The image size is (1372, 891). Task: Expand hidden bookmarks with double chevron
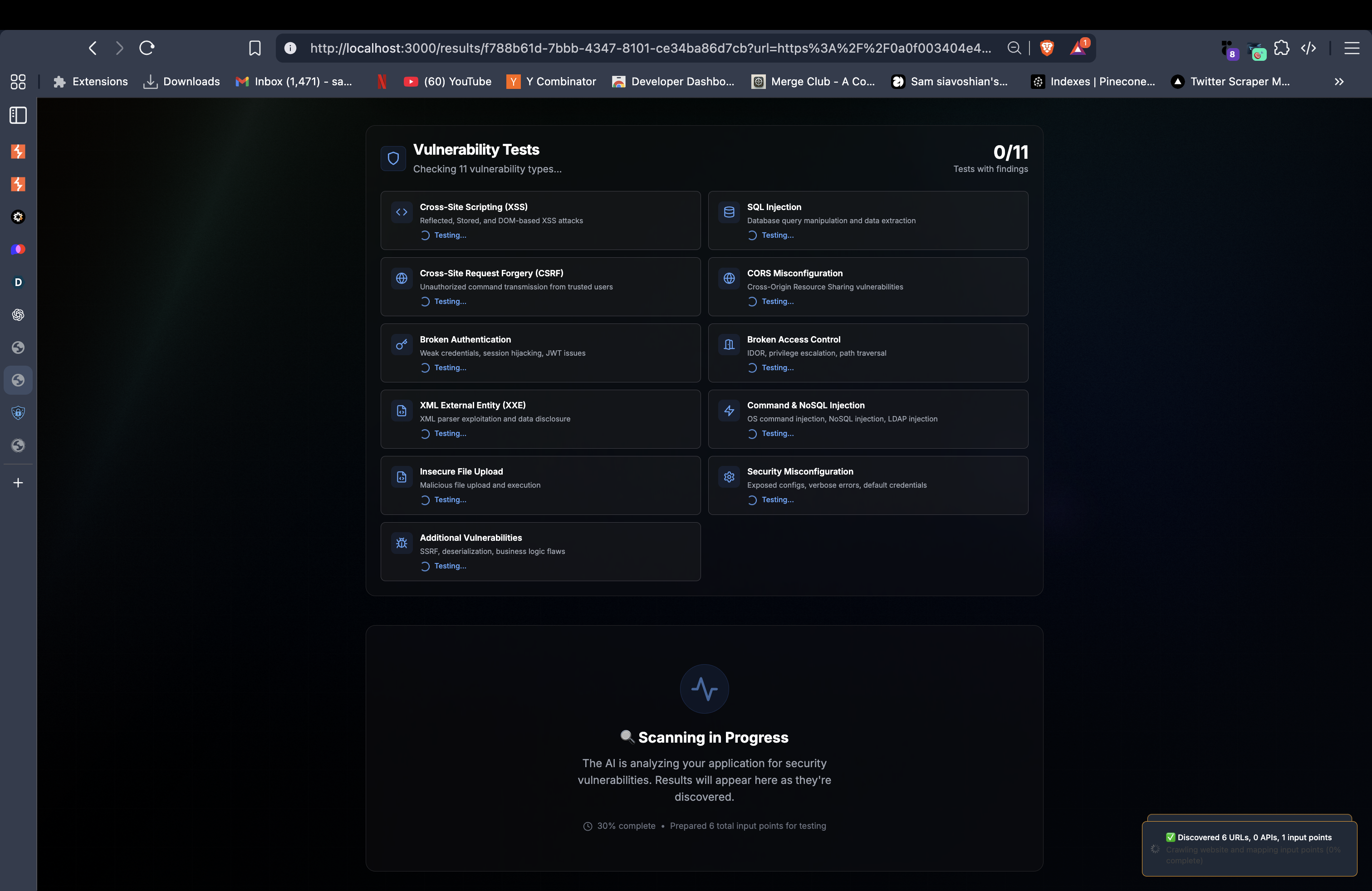1338,82
